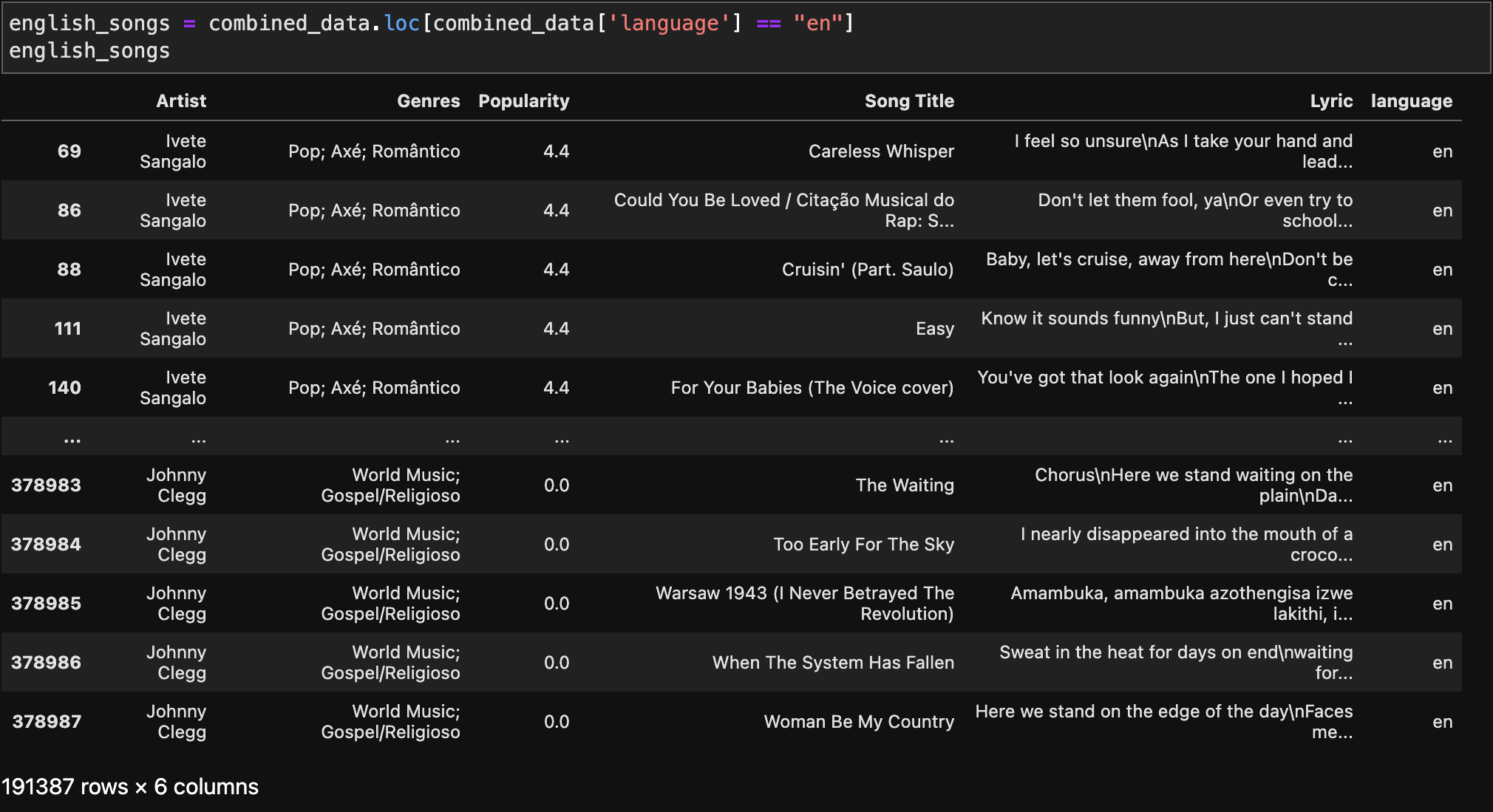
Task: Click the Popularity column header
Action: (524, 100)
